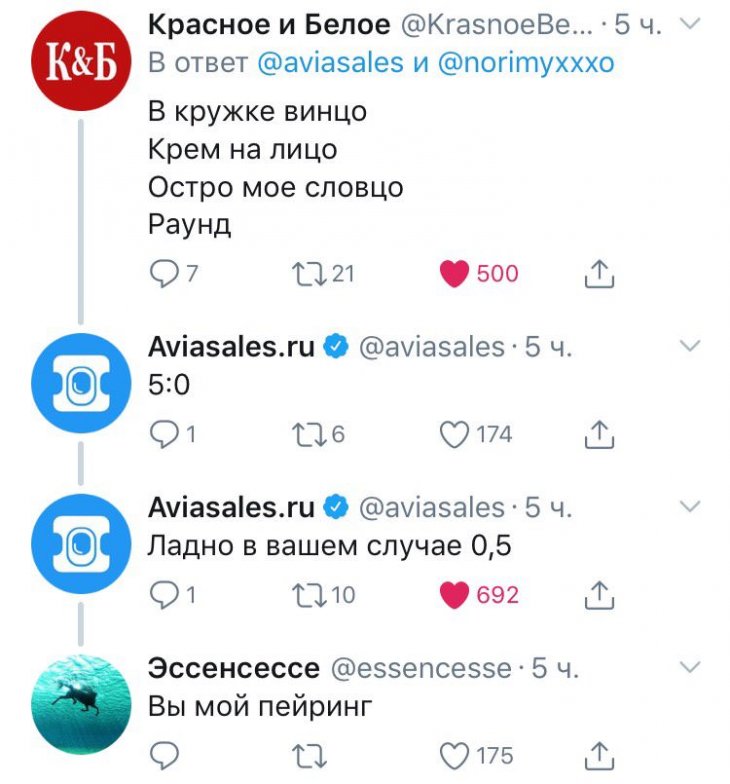The height and width of the screenshot is (784, 730).
Task: Share the Красное и Белое tweet
Action: [x=598, y=273]
